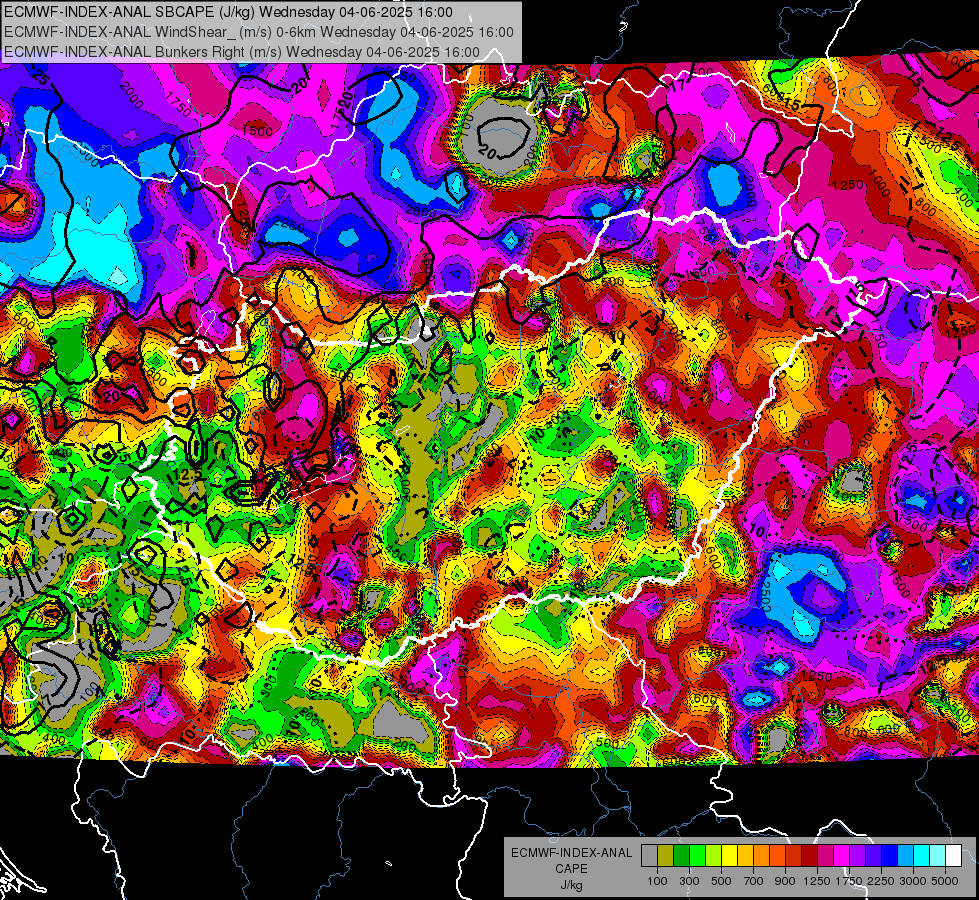Select the dark green legend swatch
This screenshot has height=900, width=979.
(681, 855)
